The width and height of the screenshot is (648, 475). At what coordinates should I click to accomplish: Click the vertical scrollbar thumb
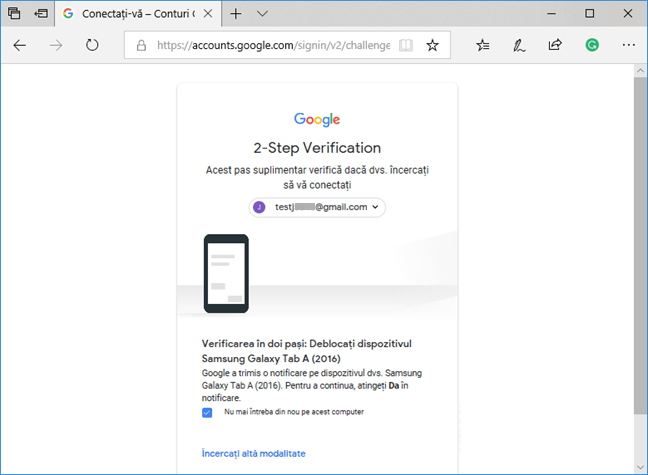click(x=640, y=245)
